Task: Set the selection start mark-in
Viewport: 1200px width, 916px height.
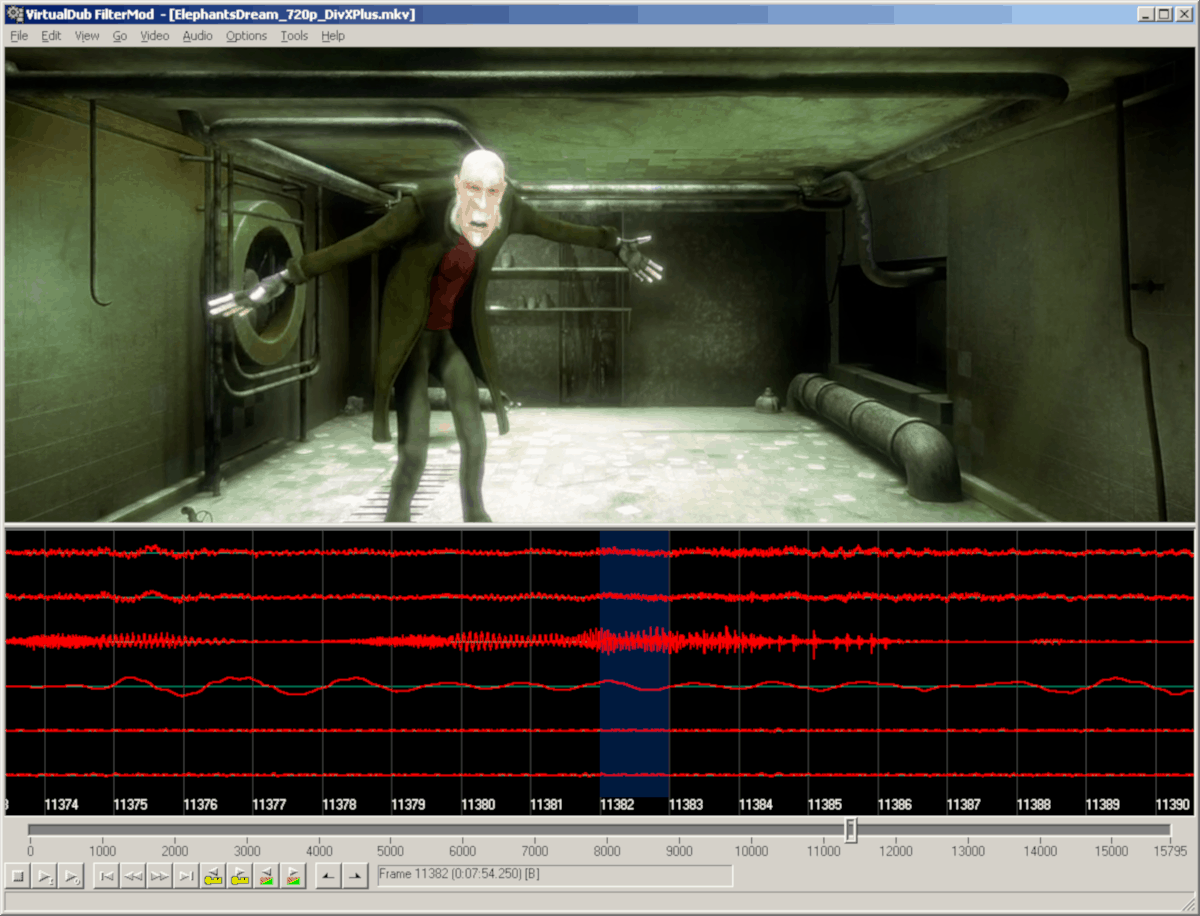Action: 328,877
